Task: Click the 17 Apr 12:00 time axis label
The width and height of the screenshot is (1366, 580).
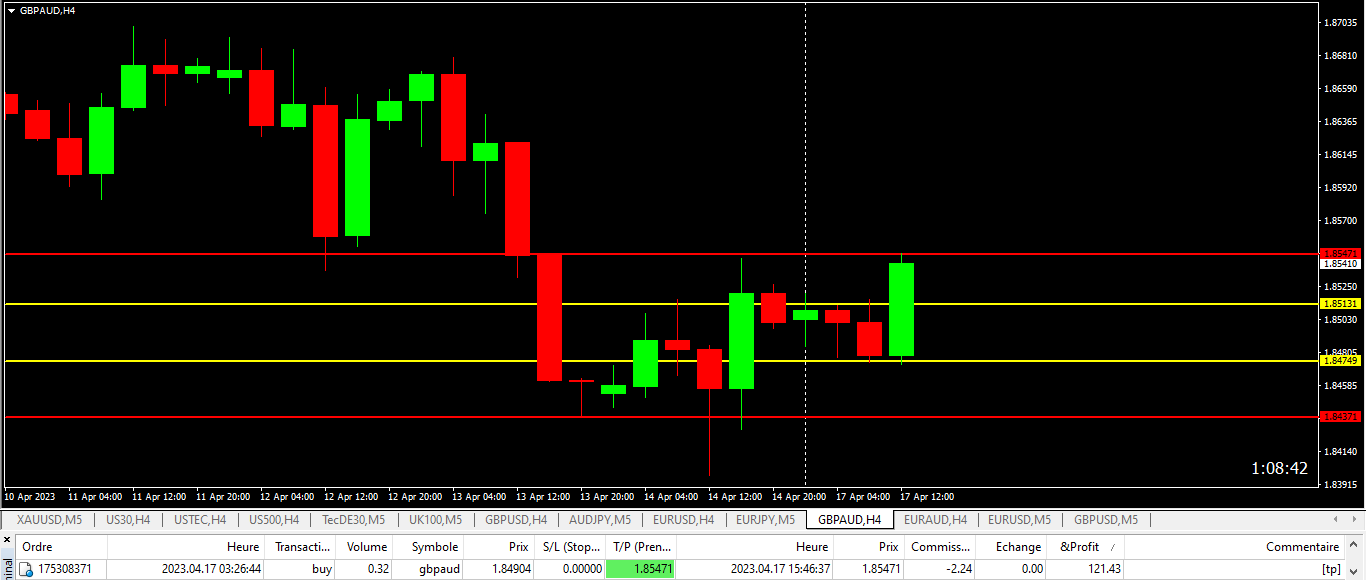Action: pos(926,497)
